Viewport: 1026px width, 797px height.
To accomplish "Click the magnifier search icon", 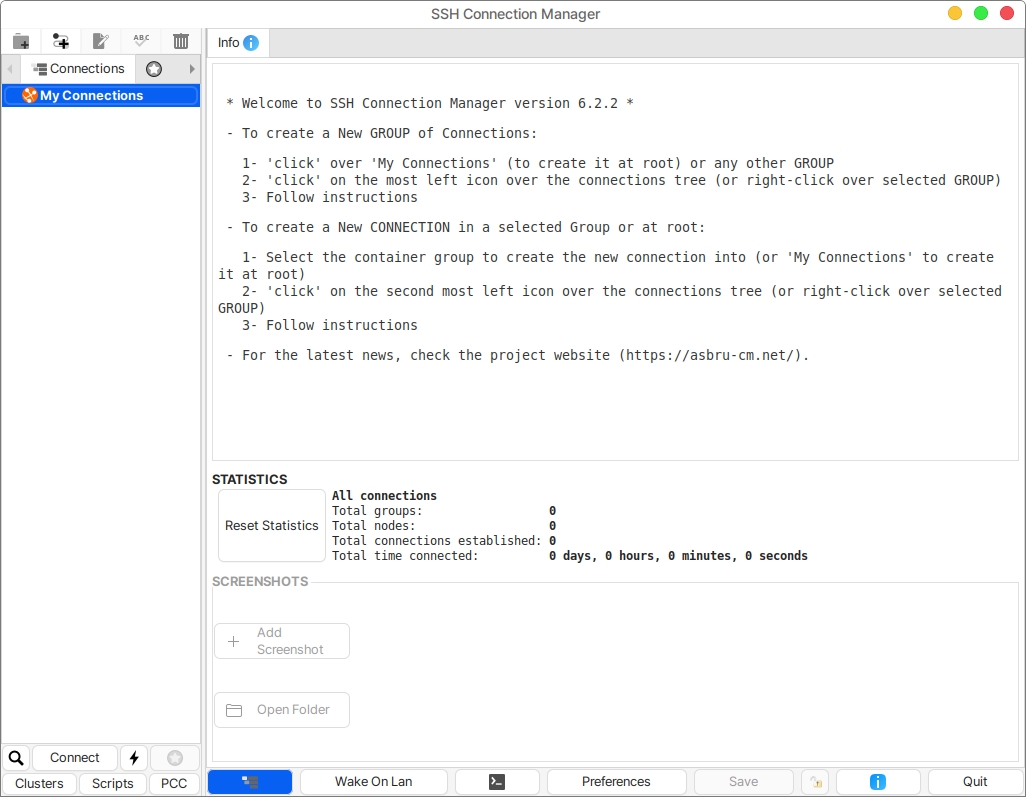I will point(16,758).
